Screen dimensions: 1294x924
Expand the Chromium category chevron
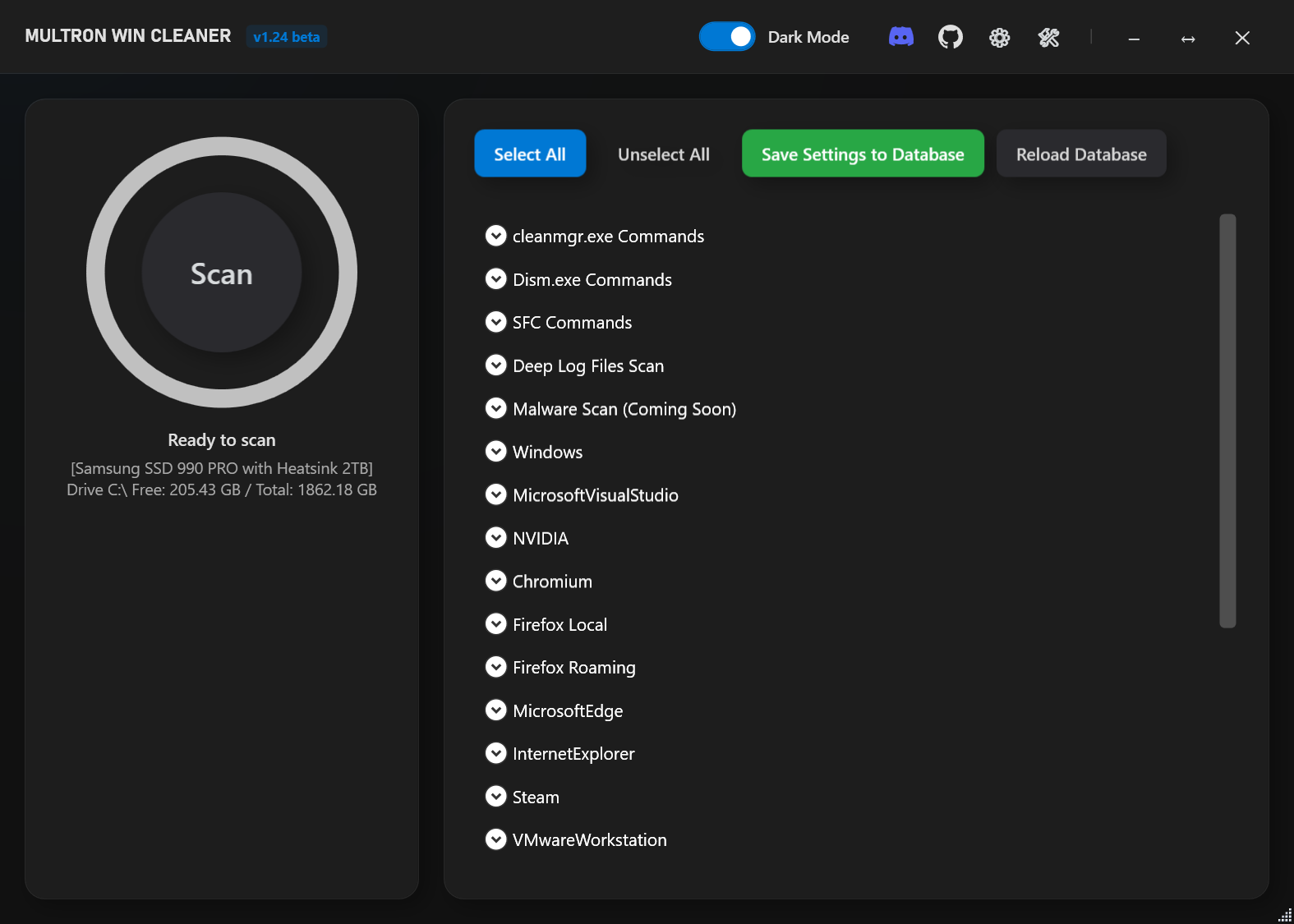(x=496, y=581)
